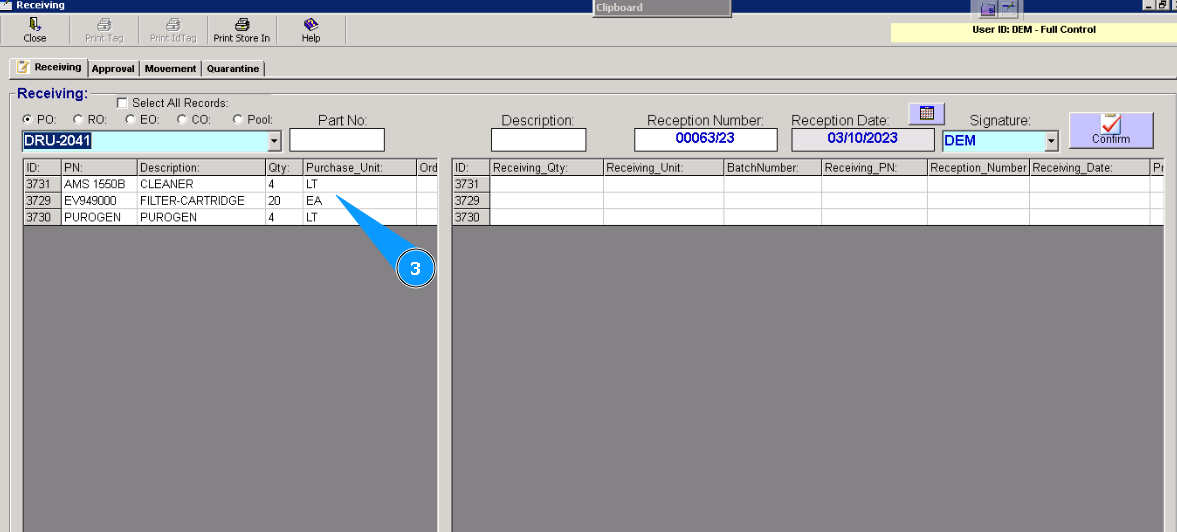
Task: Select row ID 3731 in left table
Action: [42, 184]
